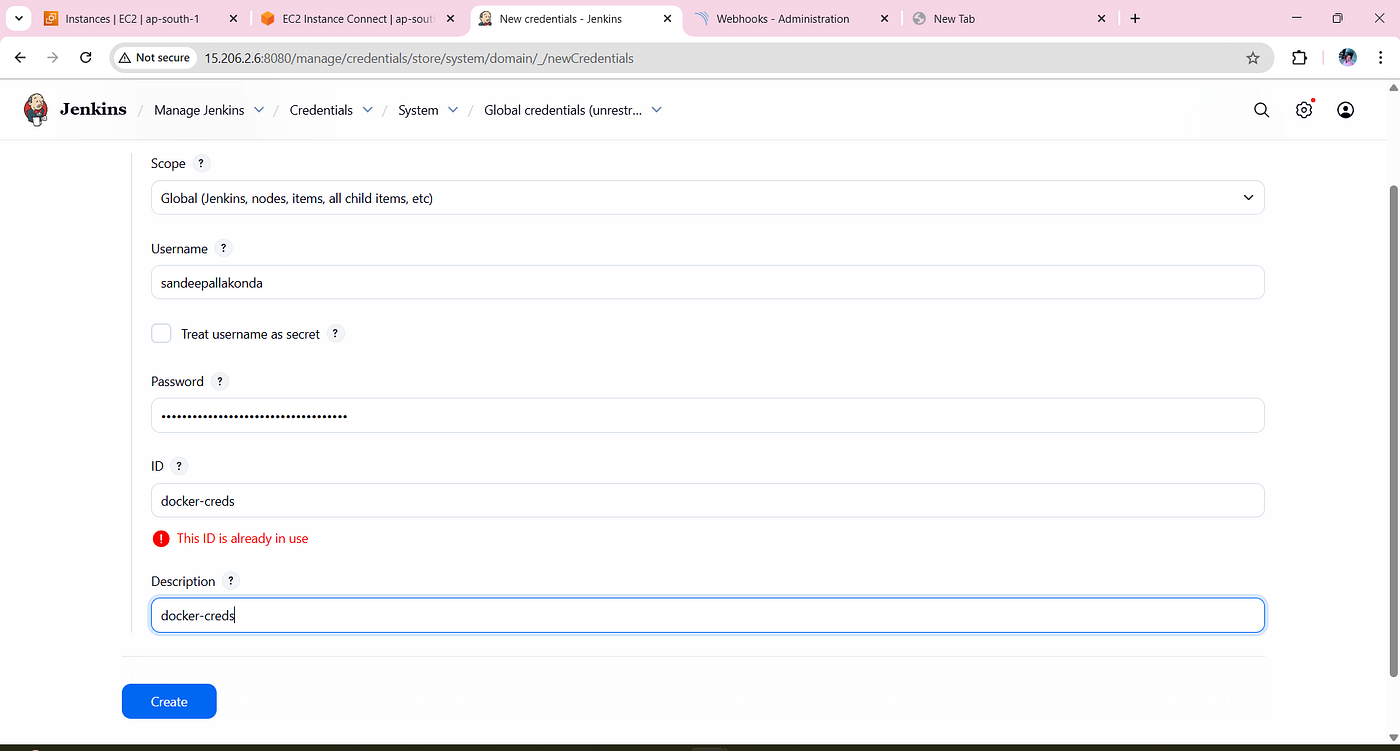Show help for the ID field
This screenshot has width=1400, height=751.
(x=179, y=466)
